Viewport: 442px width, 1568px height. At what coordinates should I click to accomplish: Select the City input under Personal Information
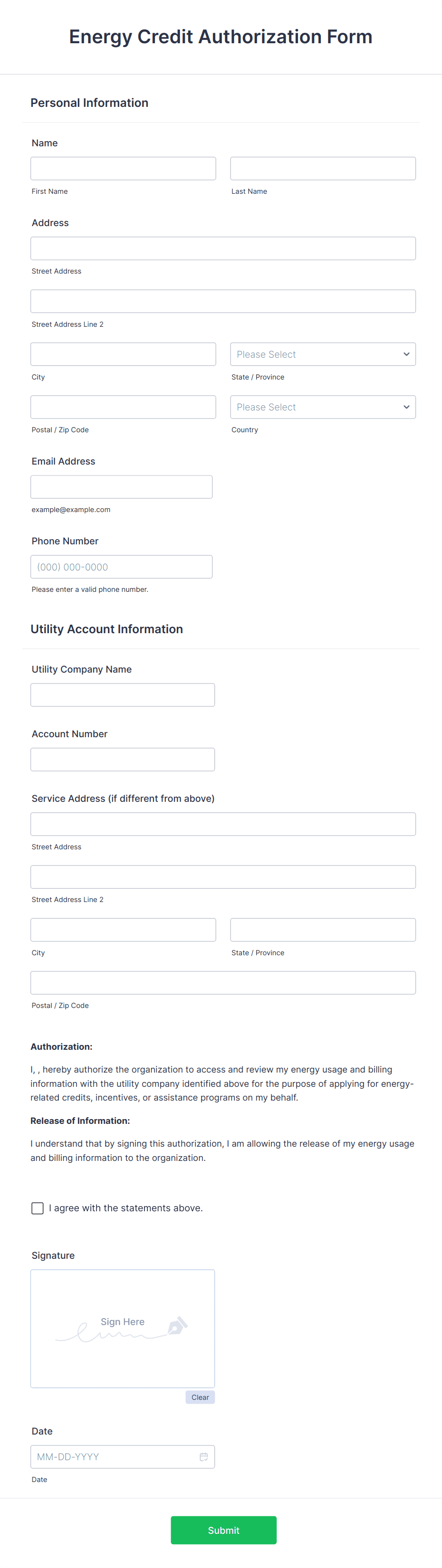[123, 354]
